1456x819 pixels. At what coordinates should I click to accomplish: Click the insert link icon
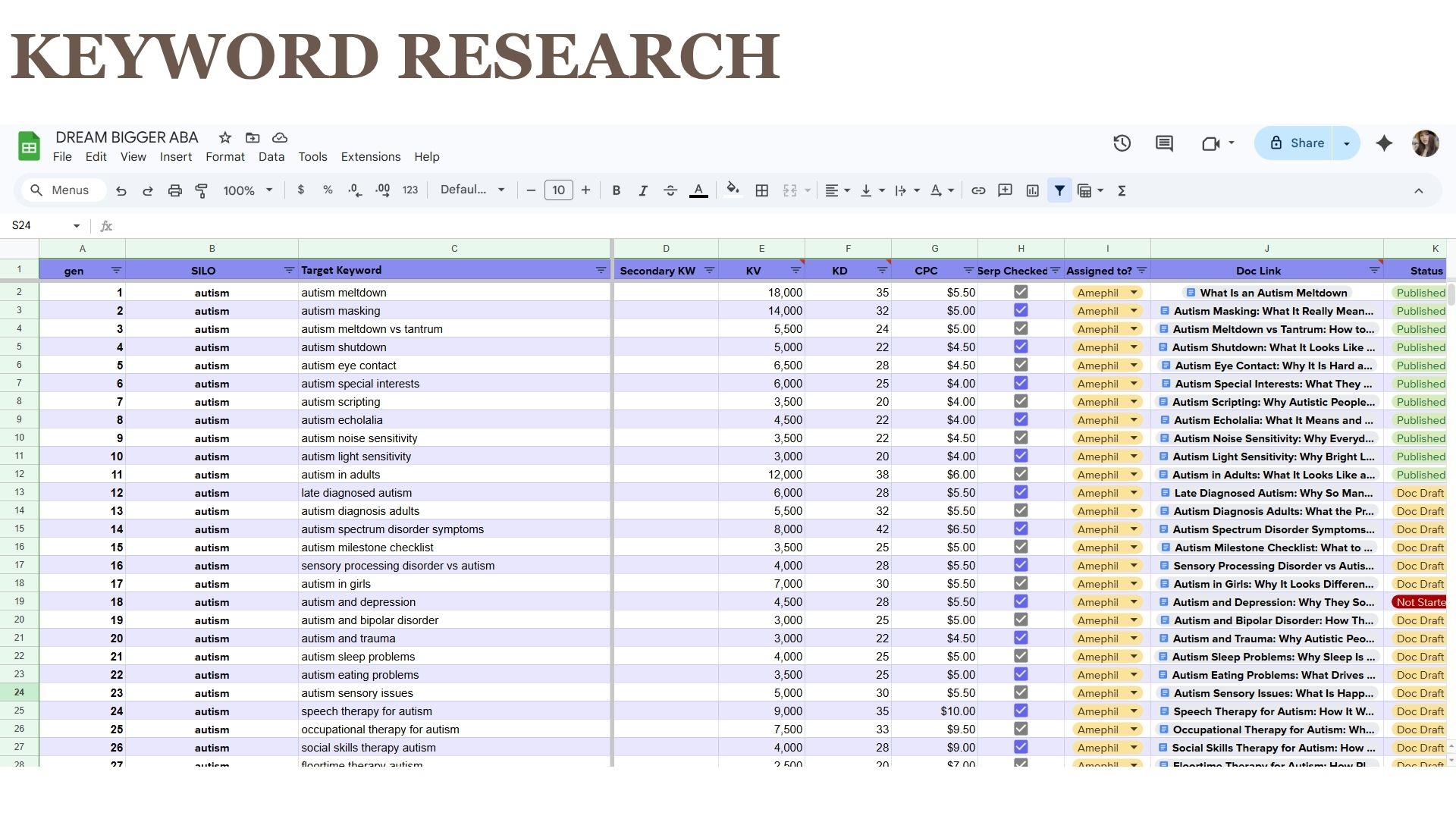coord(978,190)
